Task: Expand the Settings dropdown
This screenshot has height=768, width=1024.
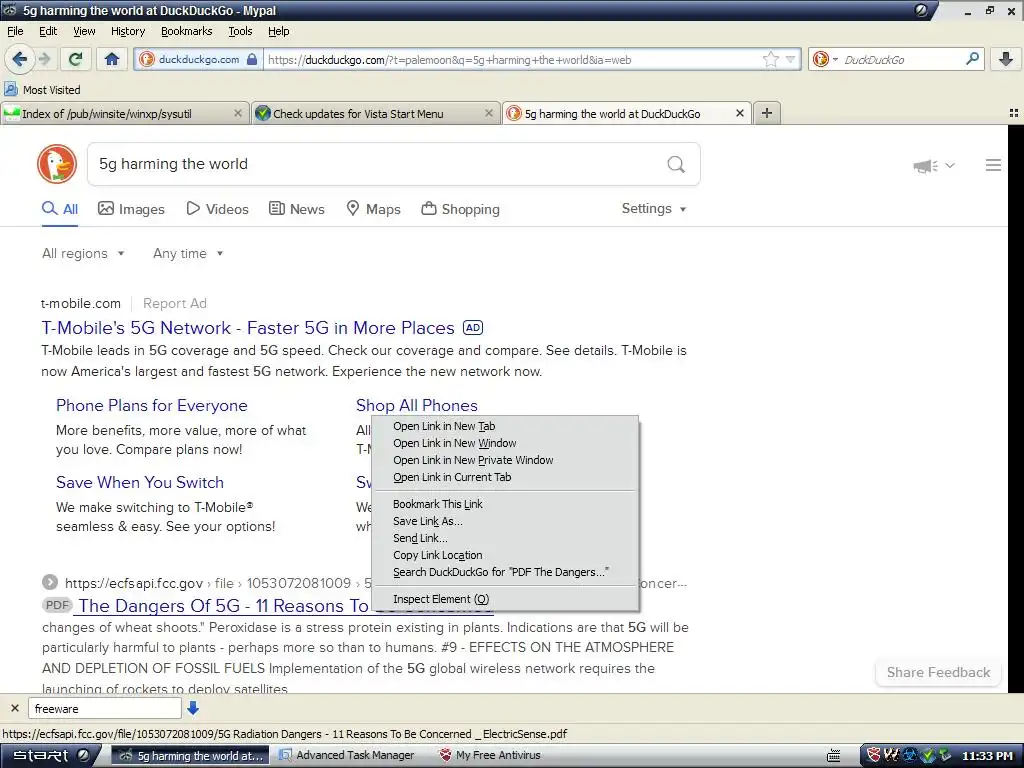Action: (654, 208)
